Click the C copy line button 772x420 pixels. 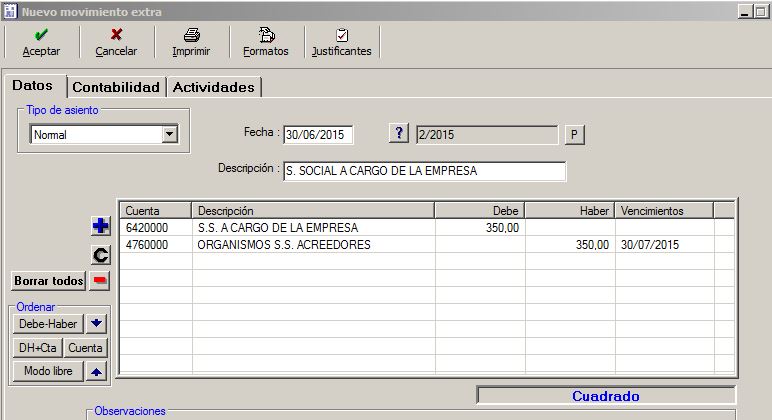(100, 255)
